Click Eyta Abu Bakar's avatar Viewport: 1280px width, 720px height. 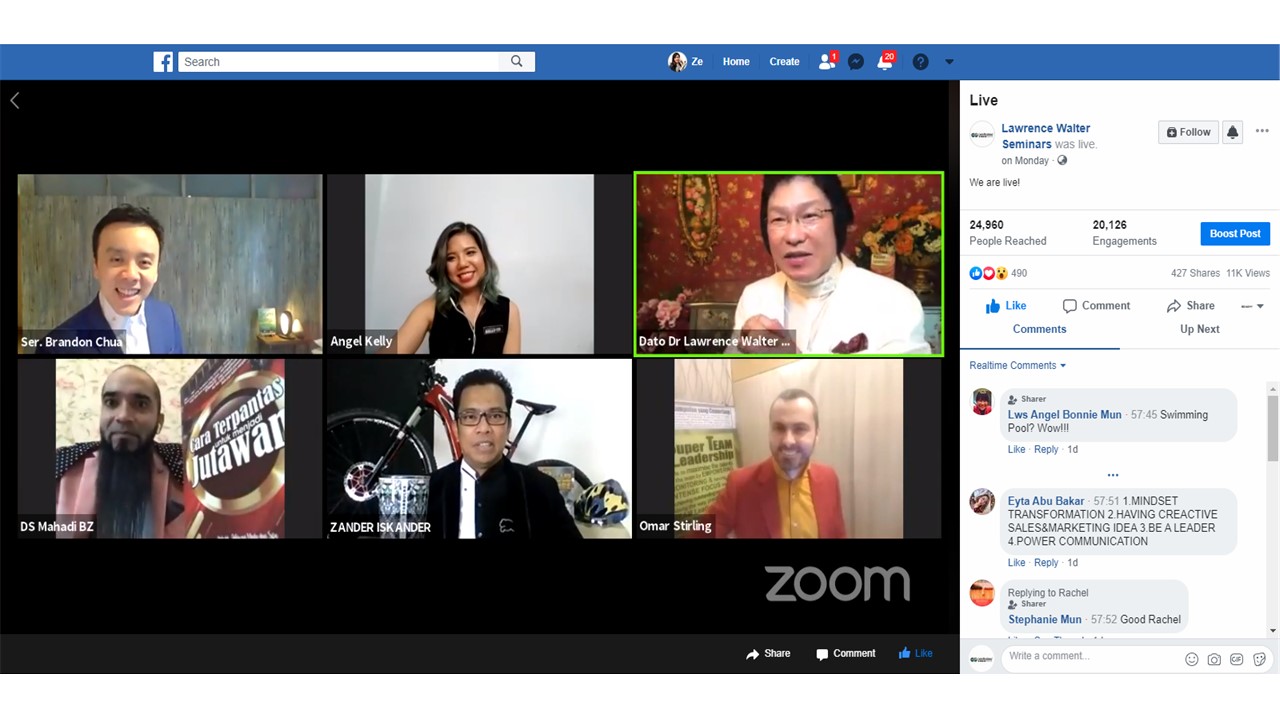982,502
